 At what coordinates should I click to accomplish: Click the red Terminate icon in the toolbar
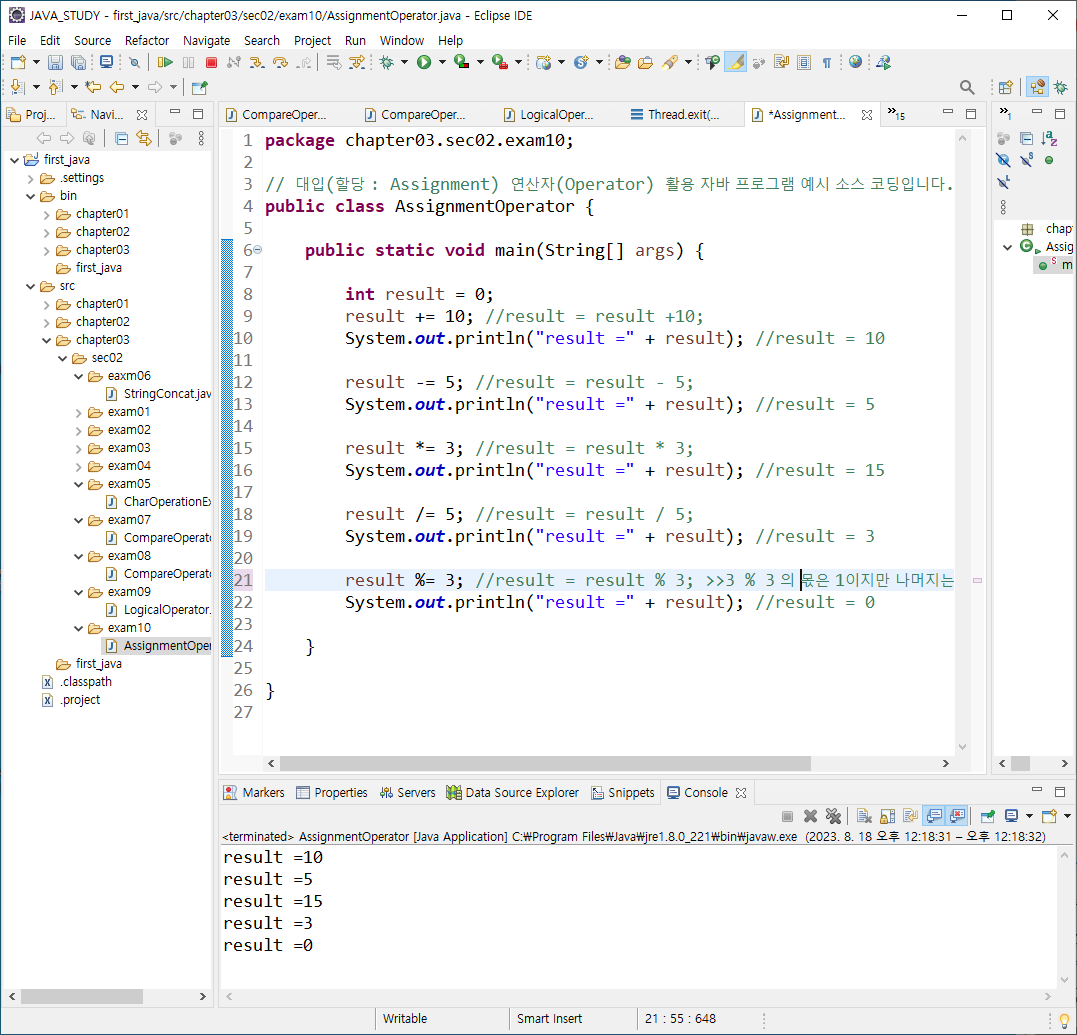212,62
